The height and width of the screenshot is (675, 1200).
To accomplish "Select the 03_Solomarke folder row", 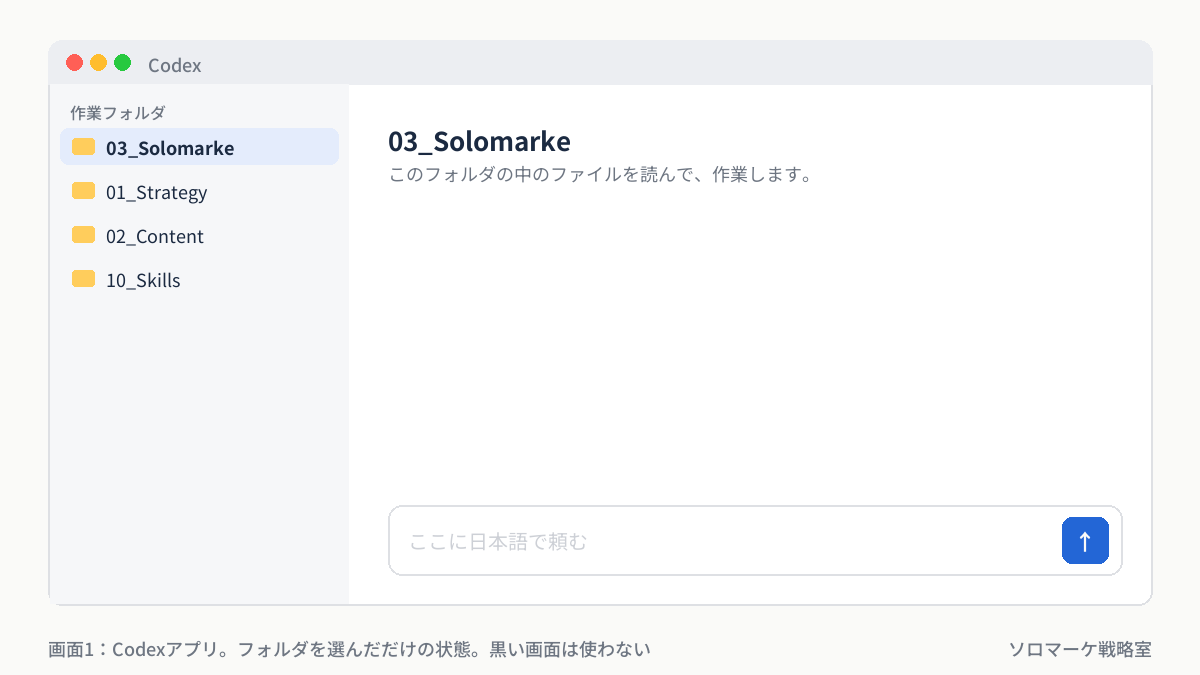I will [199, 147].
